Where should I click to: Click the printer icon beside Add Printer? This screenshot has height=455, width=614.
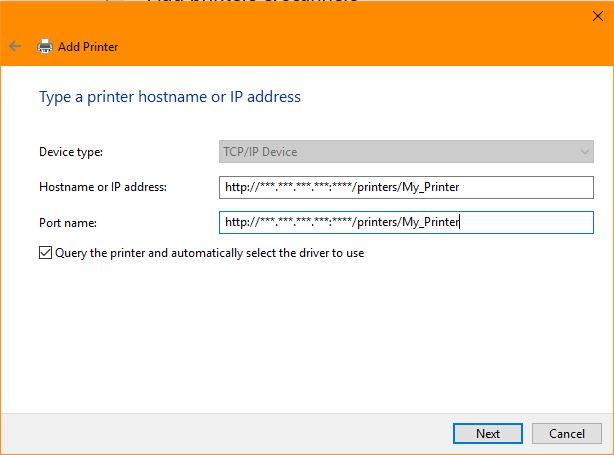45,46
